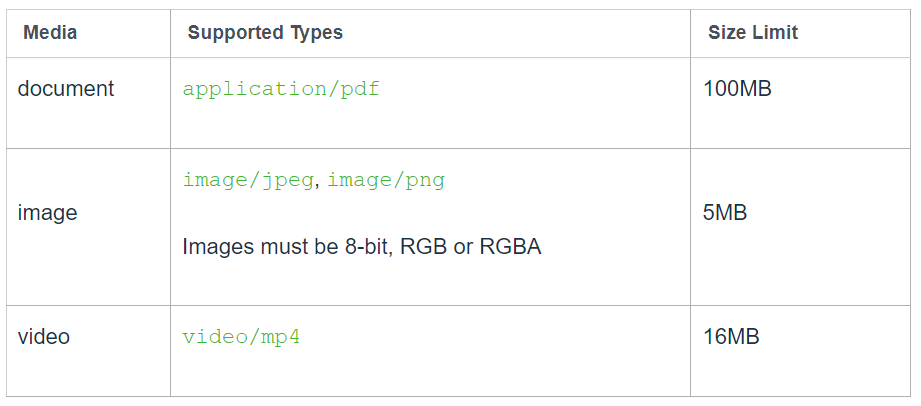Click the comma between image types
Viewport: 921px width, 406px height.
tap(318, 185)
